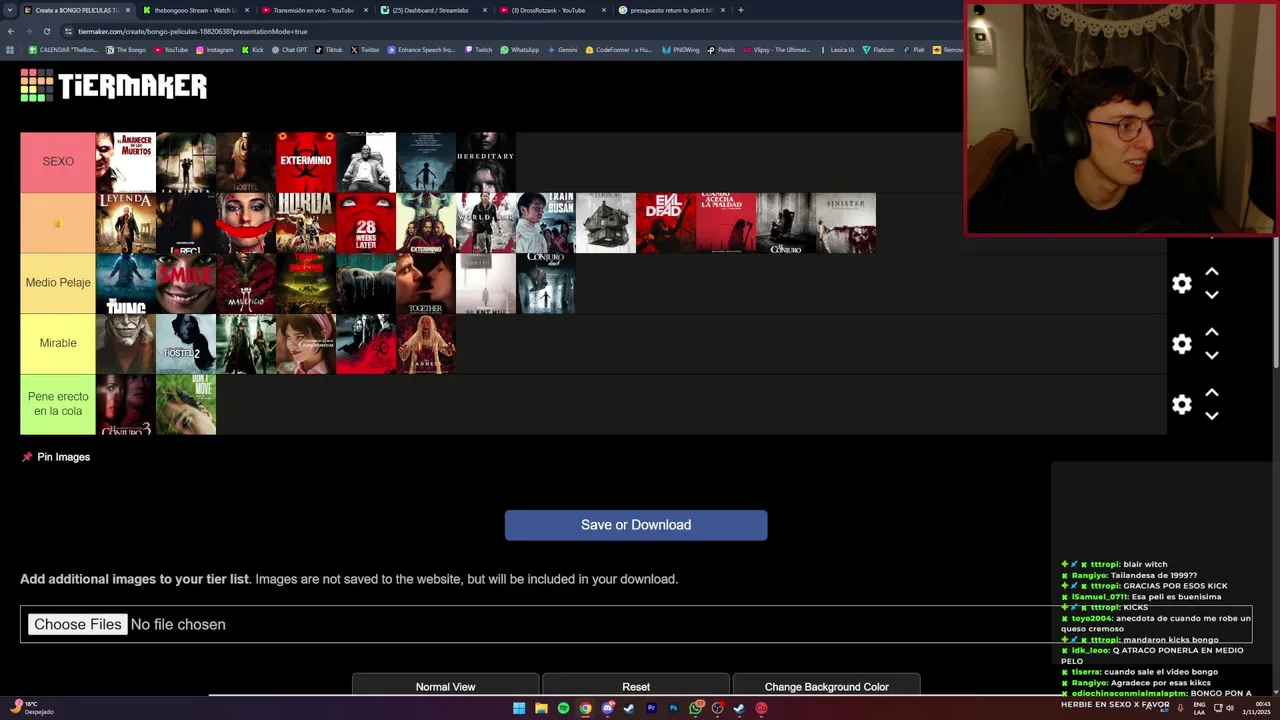Move Pene erecto tier up with arrow
The width and height of the screenshot is (1280, 720).
click(1212, 393)
